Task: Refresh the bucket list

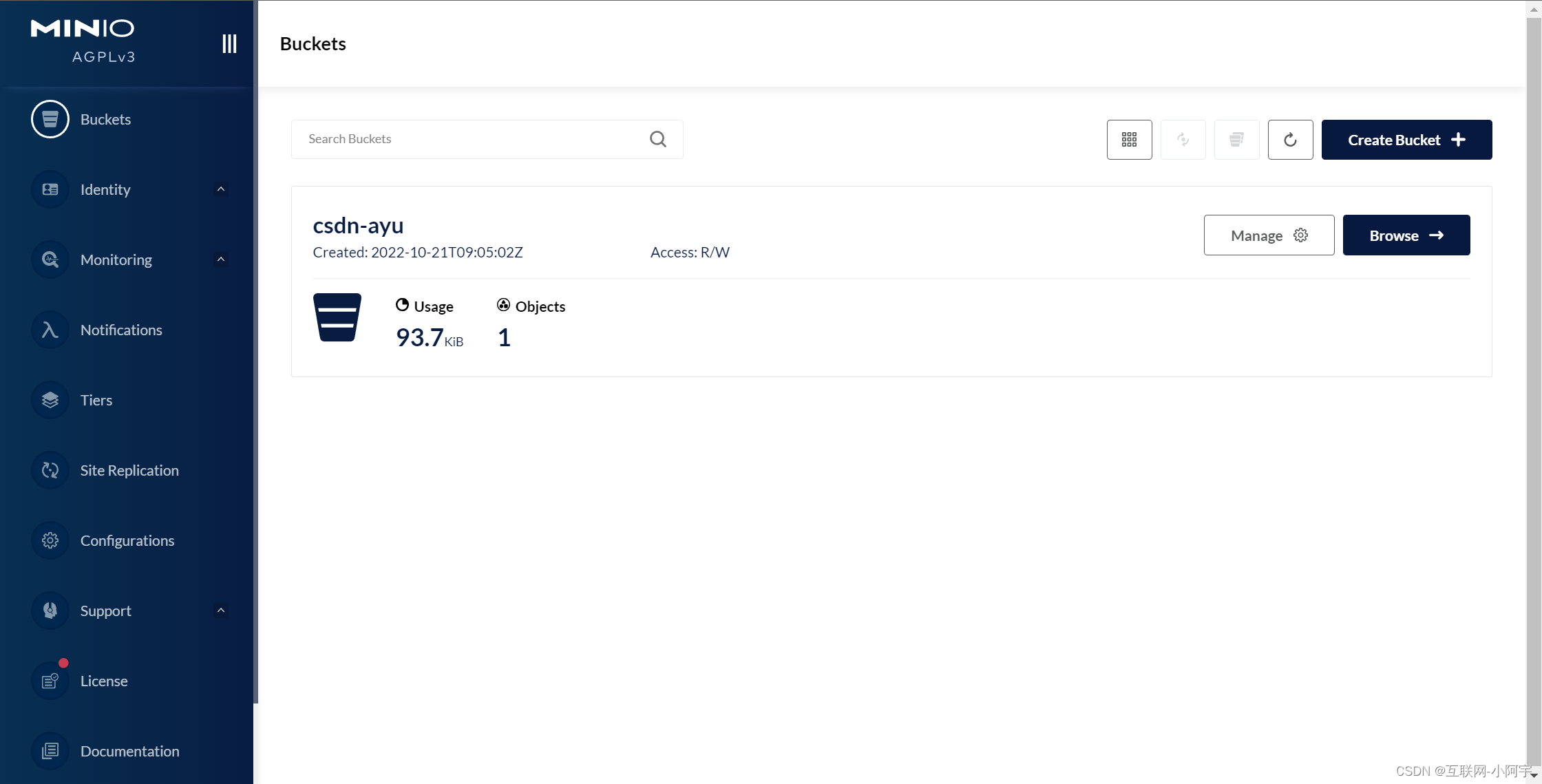Action: click(x=1290, y=140)
